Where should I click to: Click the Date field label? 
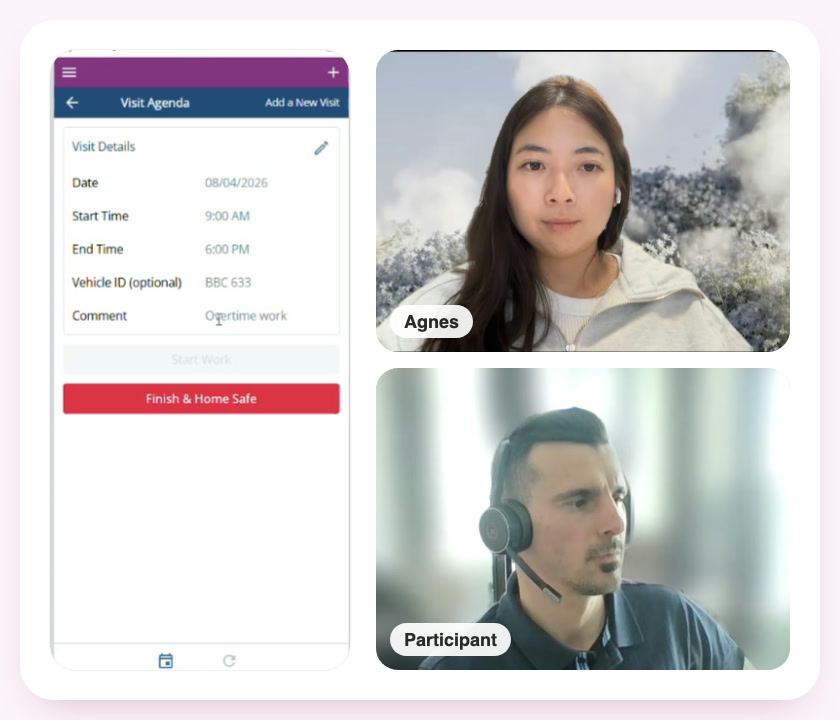tap(85, 183)
